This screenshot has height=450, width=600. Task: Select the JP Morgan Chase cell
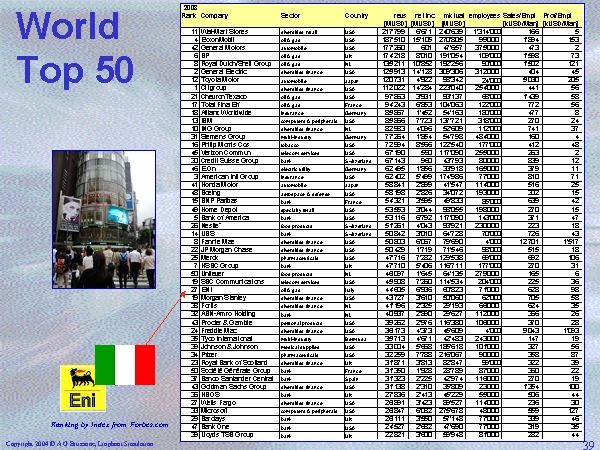pos(240,250)
